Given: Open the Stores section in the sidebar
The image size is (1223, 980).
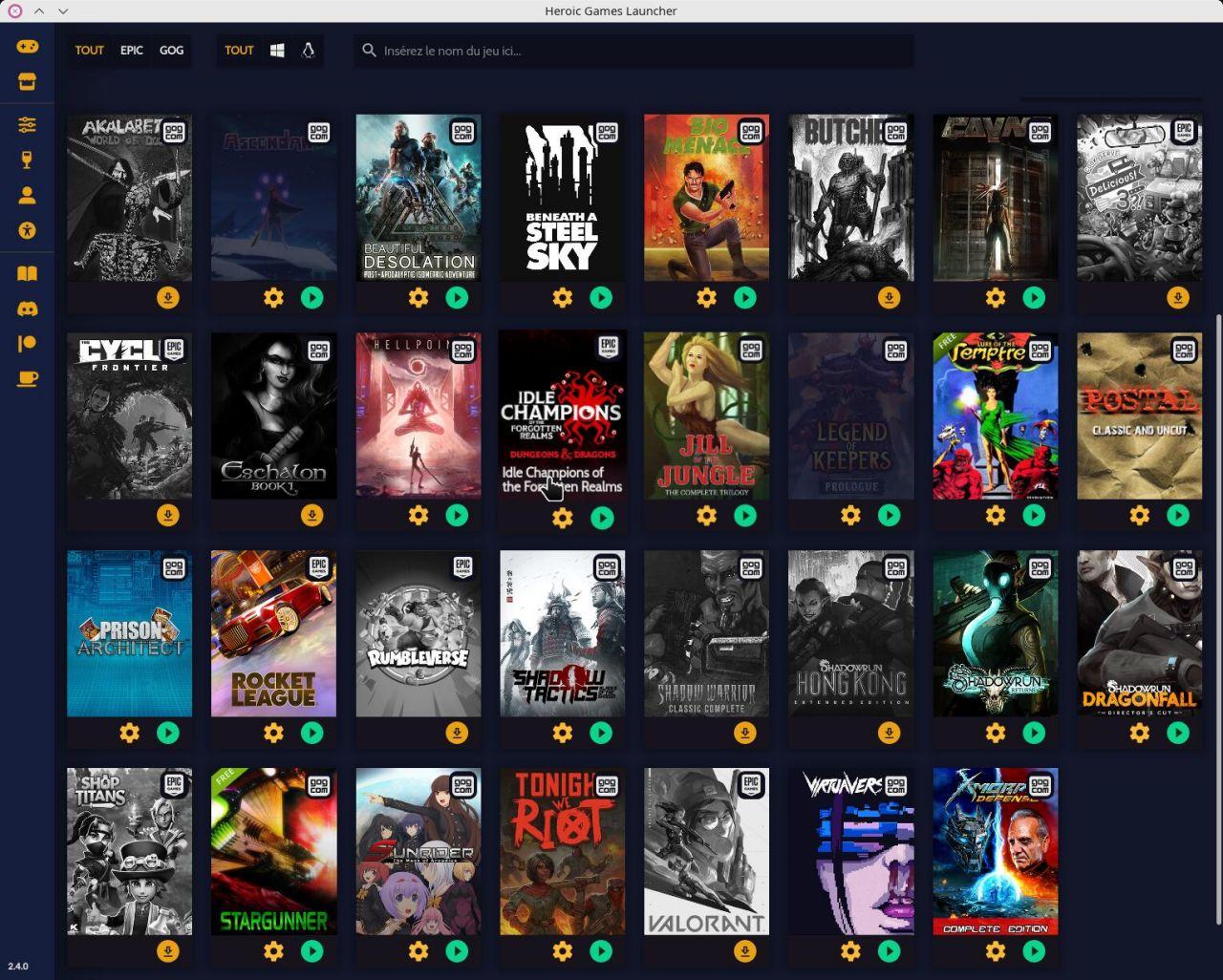Looking at the screenshot, I should tap(27, 83).
